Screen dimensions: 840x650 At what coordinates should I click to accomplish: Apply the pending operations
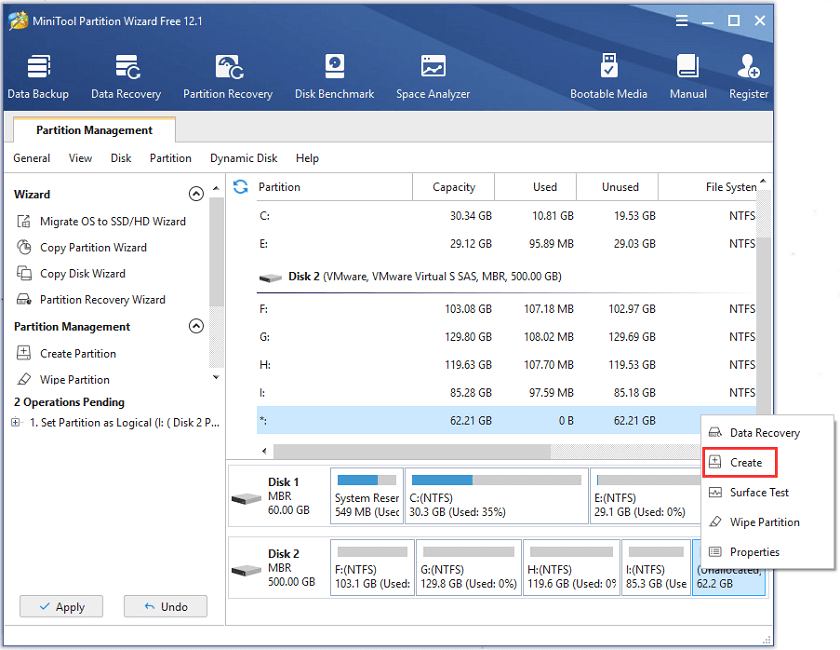point(61,606)
